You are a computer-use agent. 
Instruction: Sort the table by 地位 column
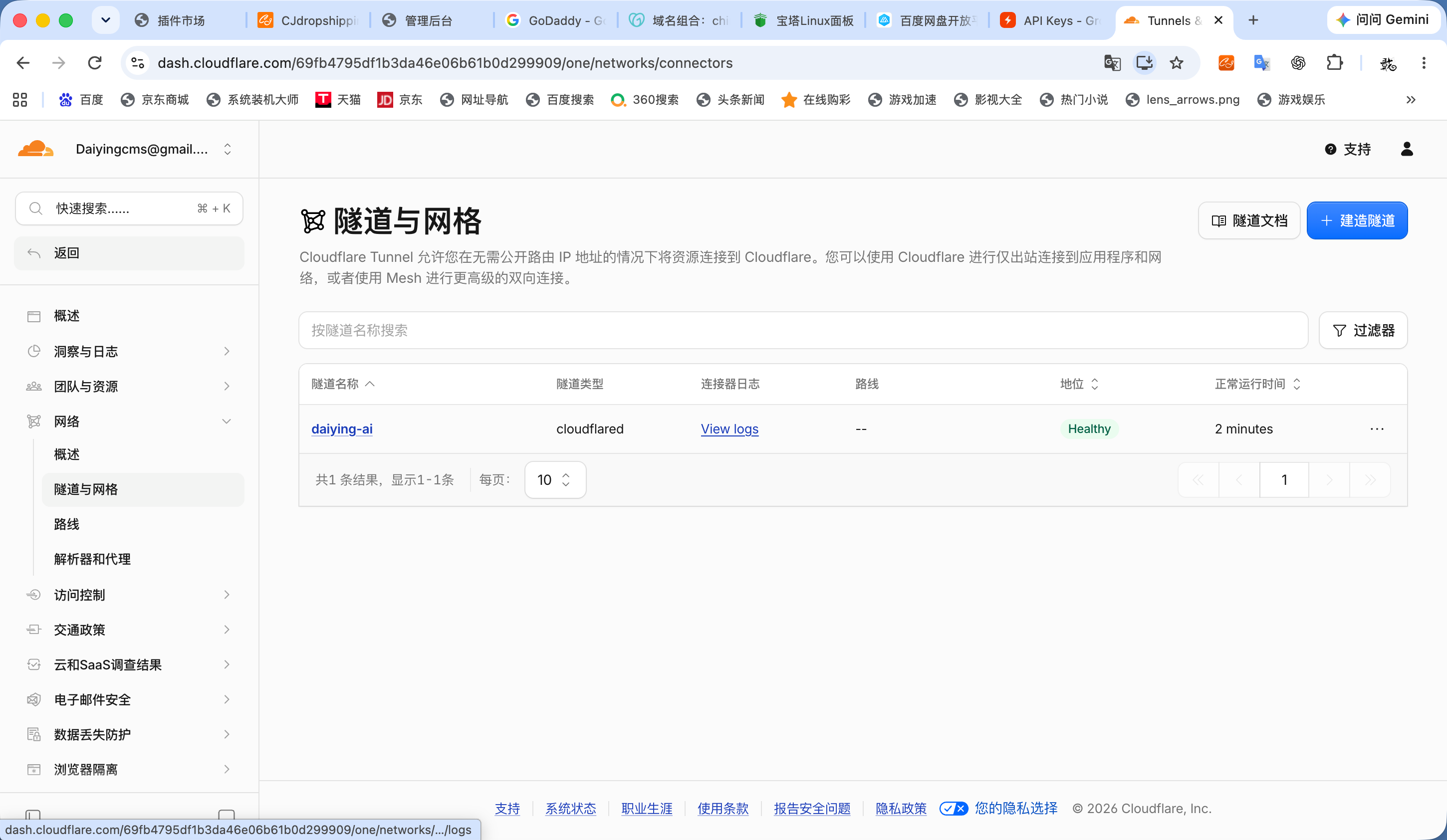tap(1079, 384)
